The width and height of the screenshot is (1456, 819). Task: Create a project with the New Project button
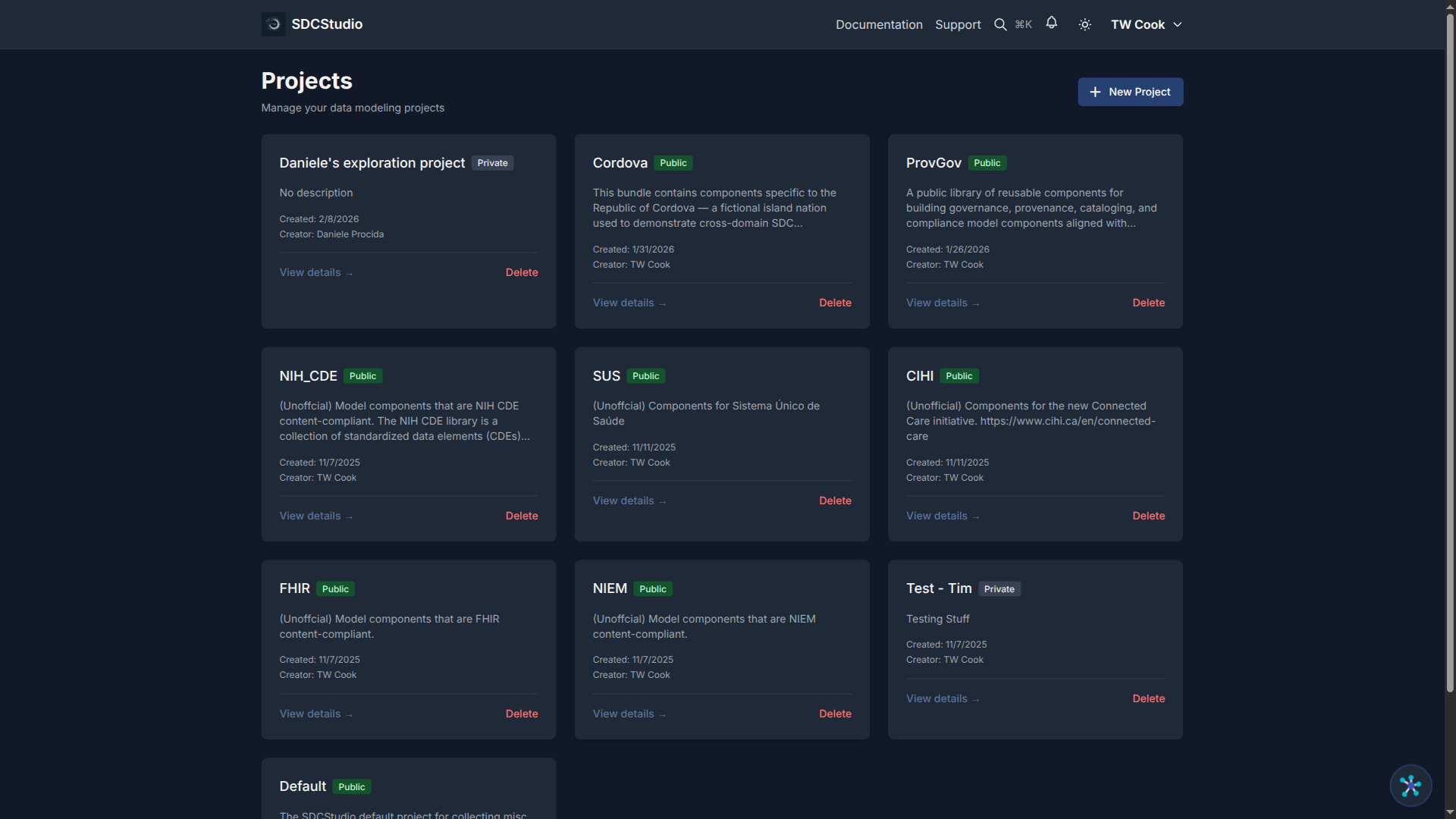1130,92
